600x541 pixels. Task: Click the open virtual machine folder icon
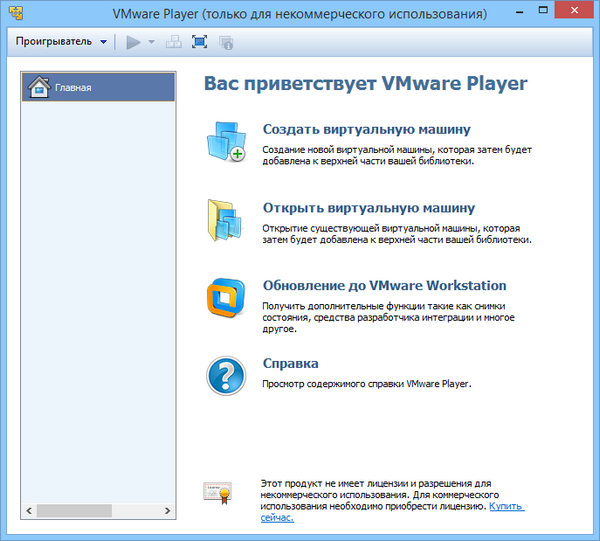(x=225, y=220)
